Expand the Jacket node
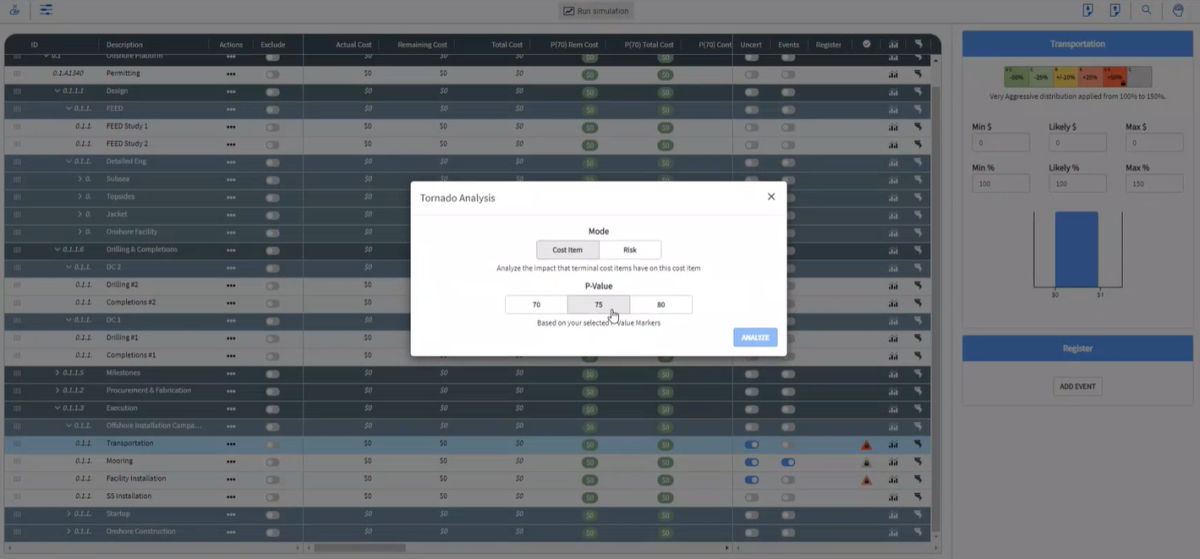Image resolution: width=1200 pixels, height=559 pixels. coord(80,214)
